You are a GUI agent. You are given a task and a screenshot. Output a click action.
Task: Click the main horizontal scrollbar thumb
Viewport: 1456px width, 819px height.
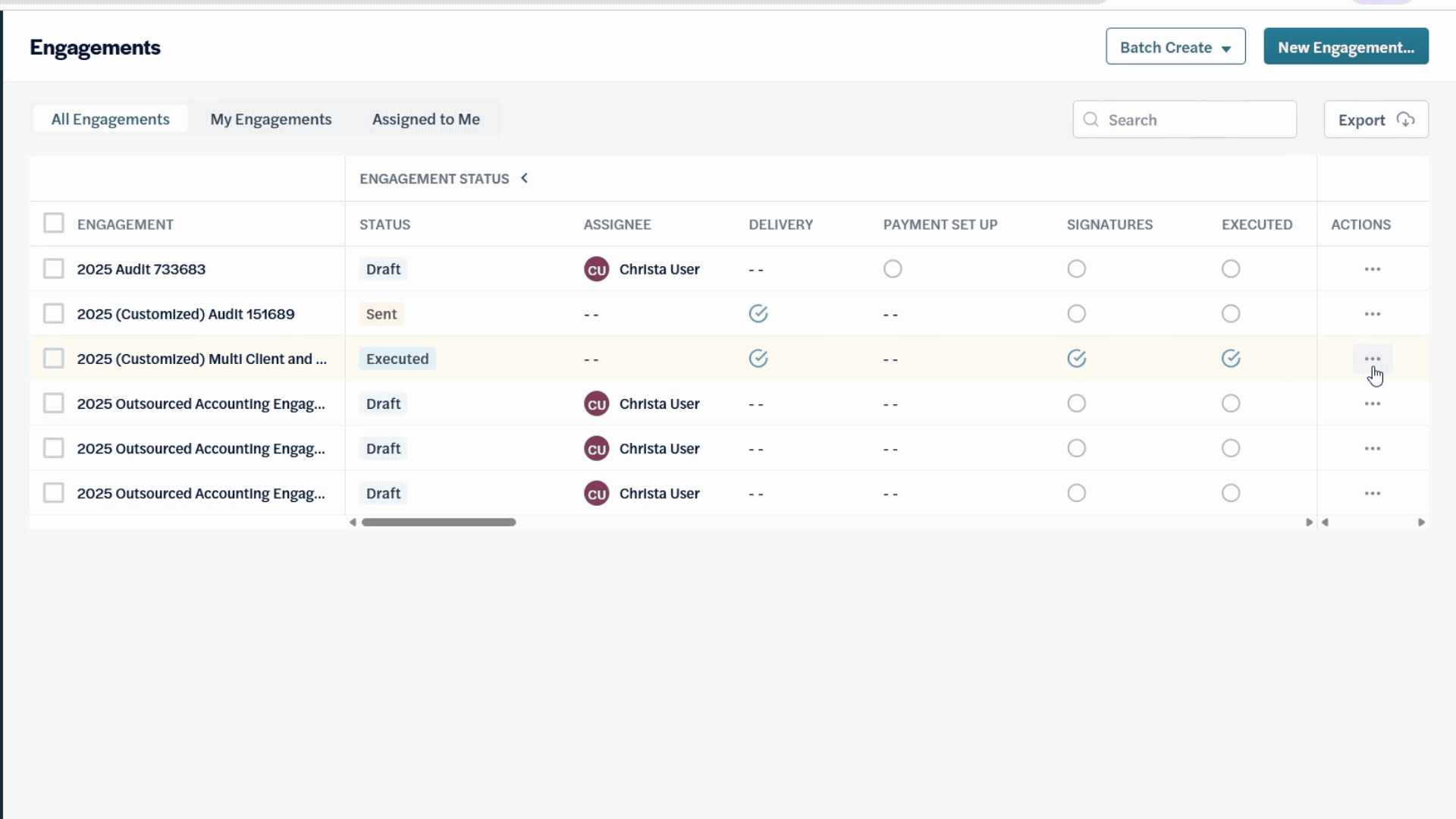[x=438, y=522]
